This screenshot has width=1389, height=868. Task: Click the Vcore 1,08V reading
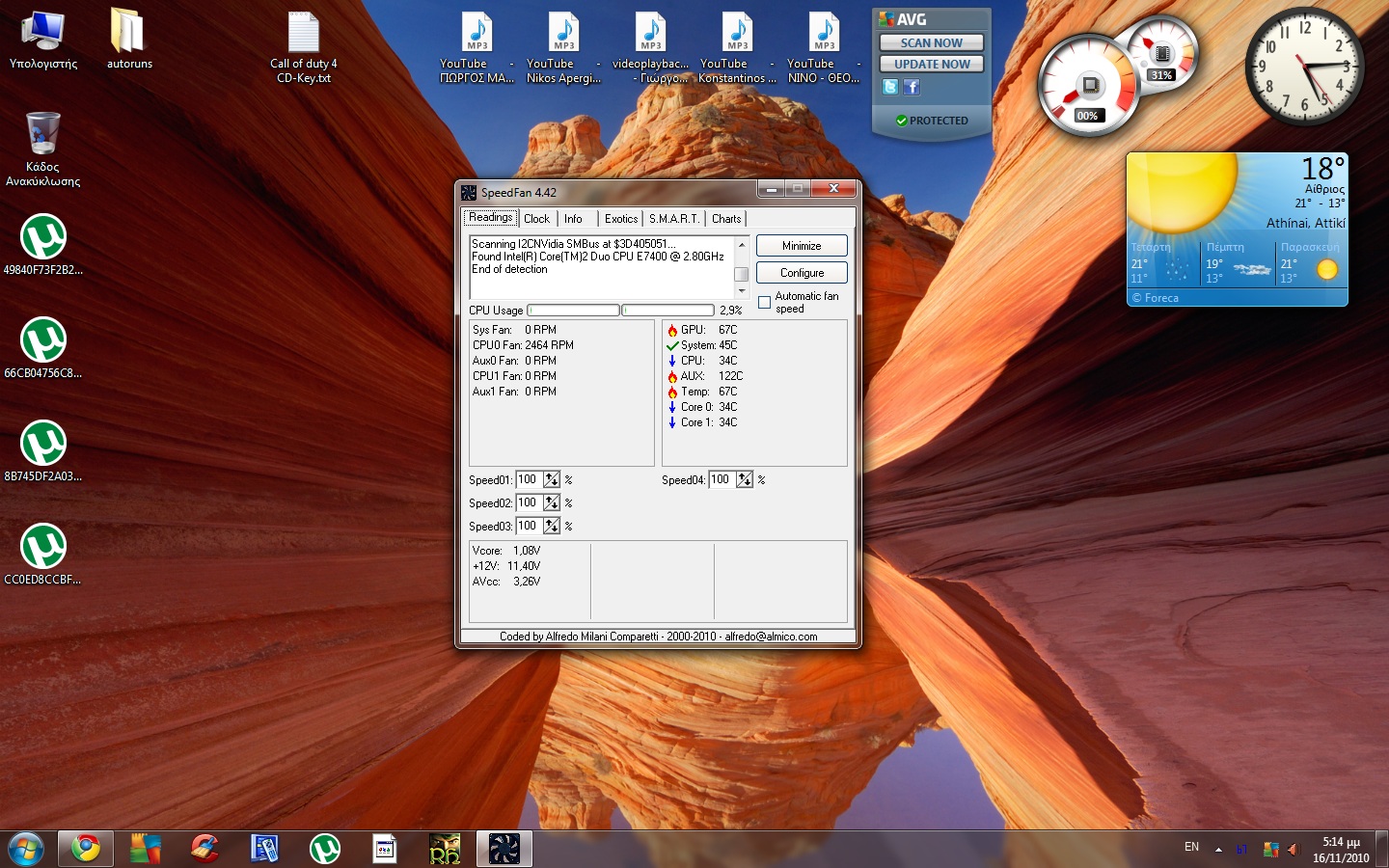tap(506, 551)
